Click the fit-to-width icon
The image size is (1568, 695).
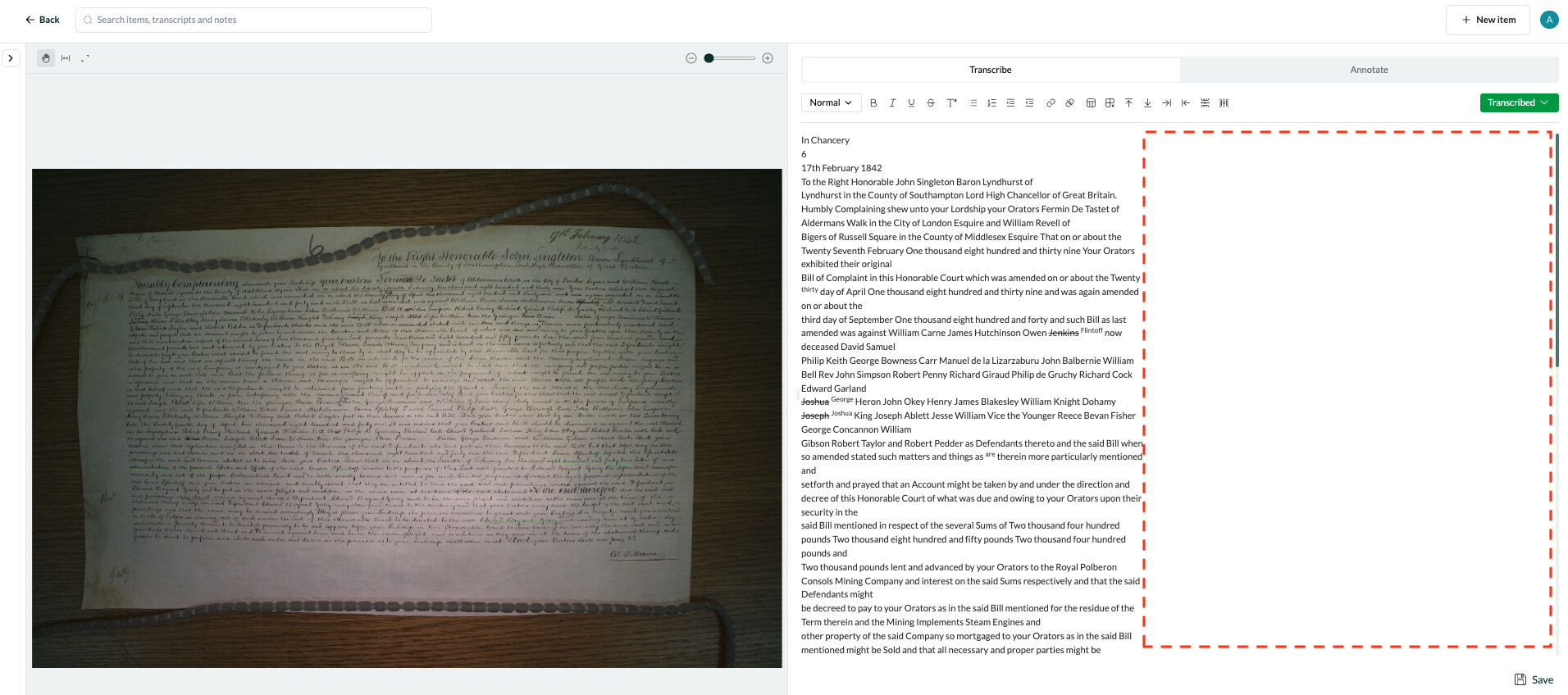66,58
